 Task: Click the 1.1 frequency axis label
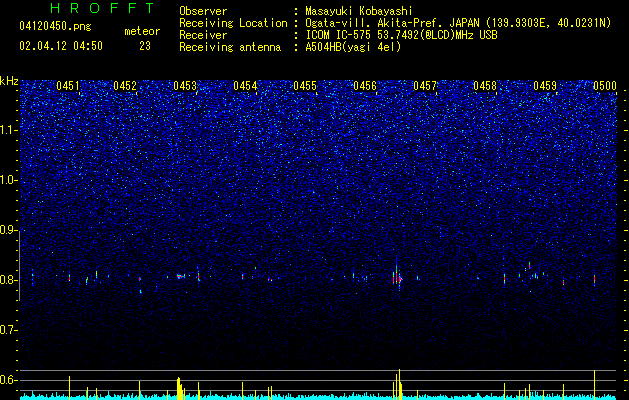click(x=8, y=130)
